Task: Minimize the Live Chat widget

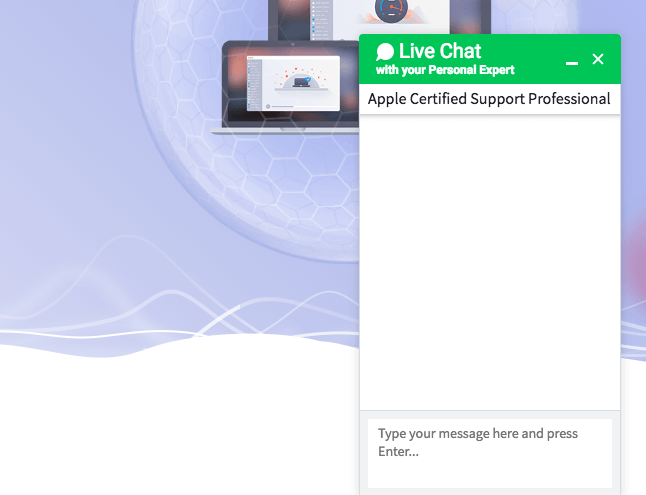Action: coord(572,63)
